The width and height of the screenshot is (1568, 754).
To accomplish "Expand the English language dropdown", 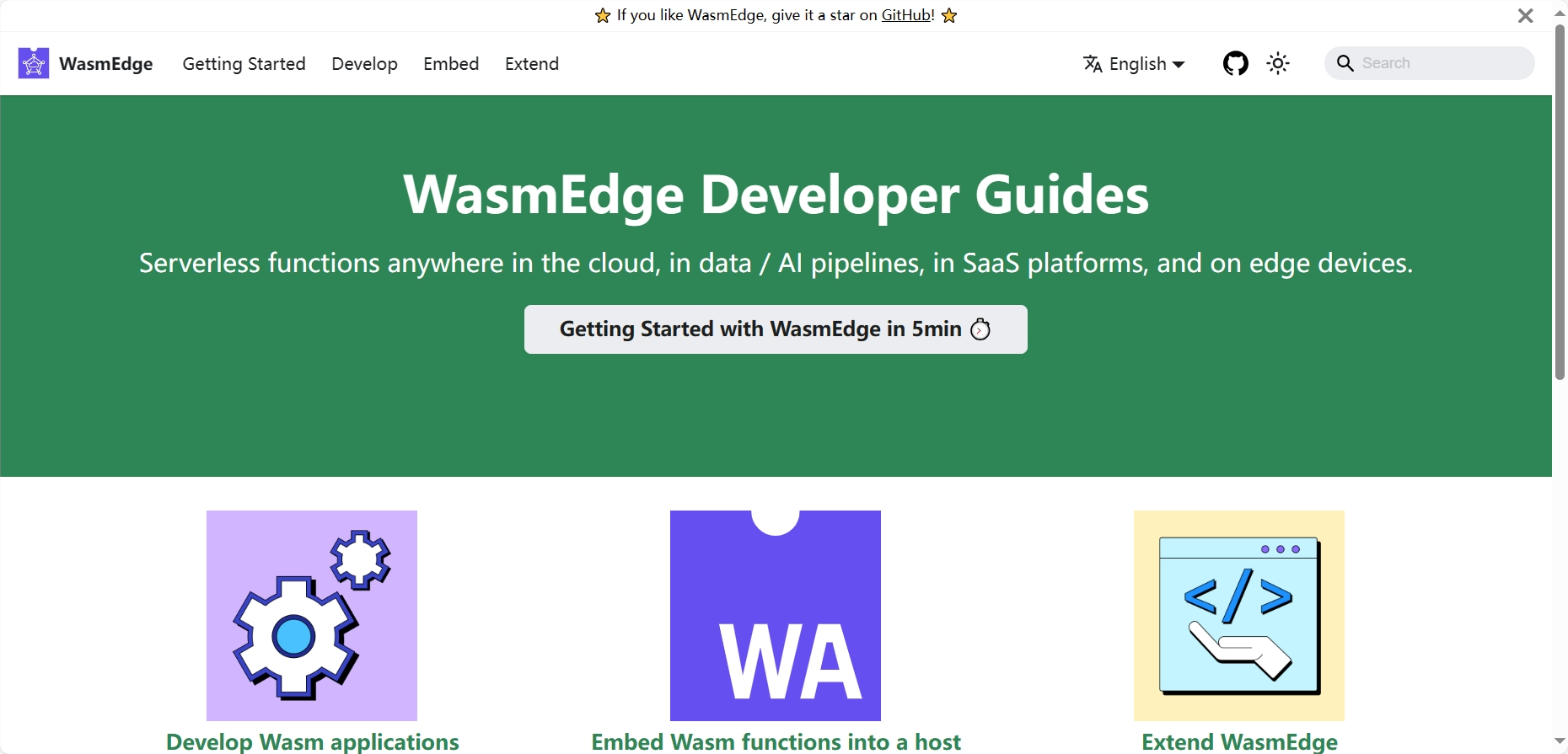I will pos(1135,64).
